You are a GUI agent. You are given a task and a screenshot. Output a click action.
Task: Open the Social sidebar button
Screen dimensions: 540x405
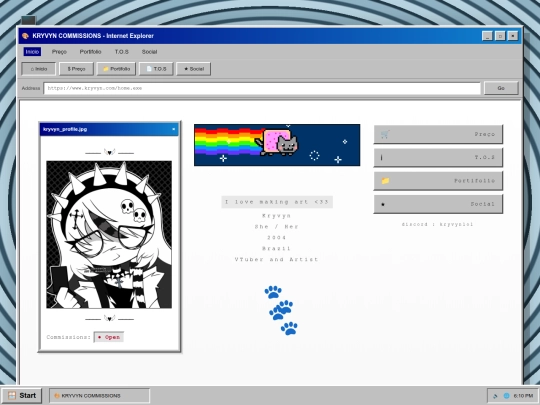(x=438, y=204)
